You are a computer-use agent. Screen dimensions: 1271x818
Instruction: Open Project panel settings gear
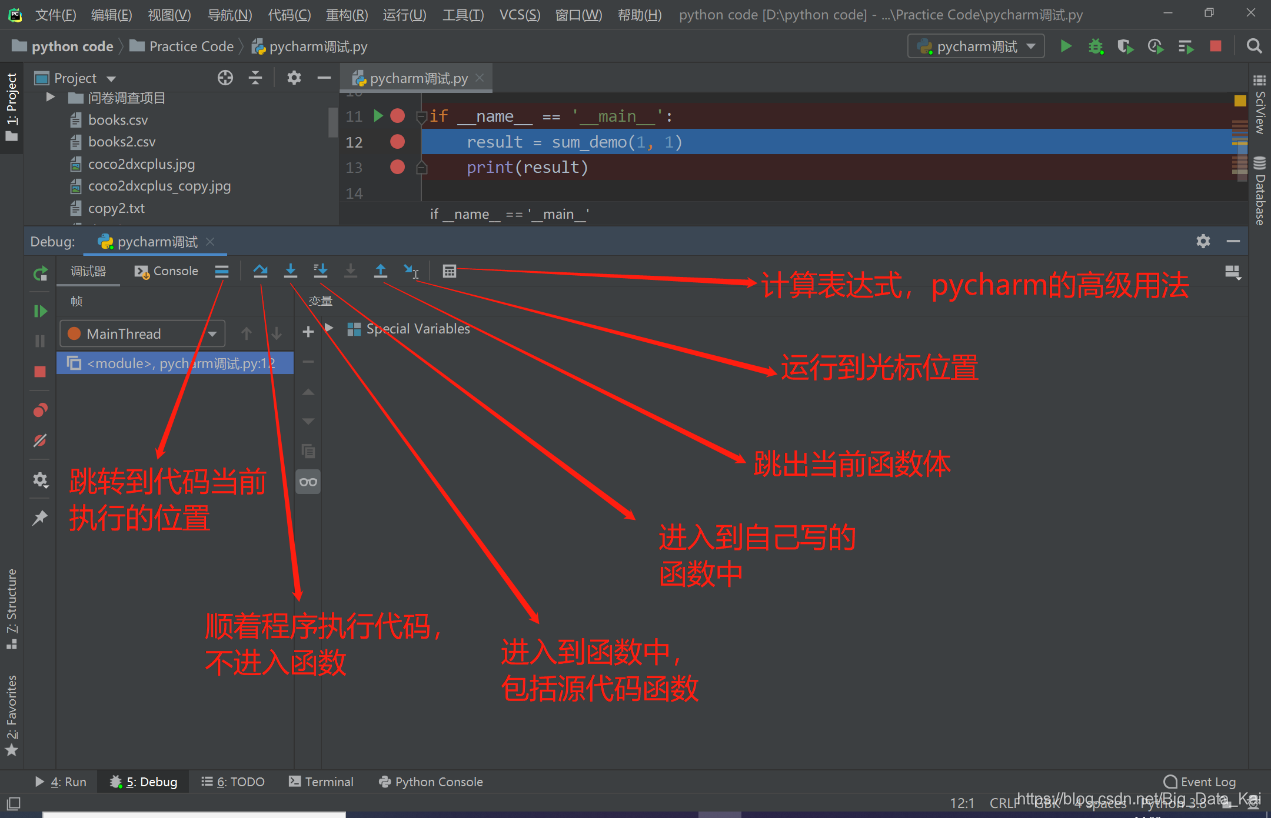294,78
